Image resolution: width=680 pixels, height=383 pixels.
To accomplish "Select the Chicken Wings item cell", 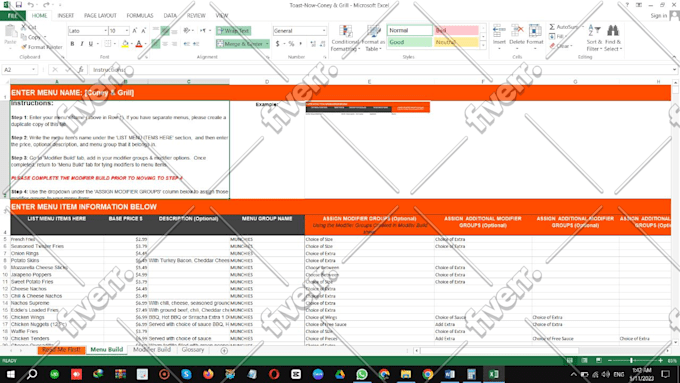I will (57, 317).
